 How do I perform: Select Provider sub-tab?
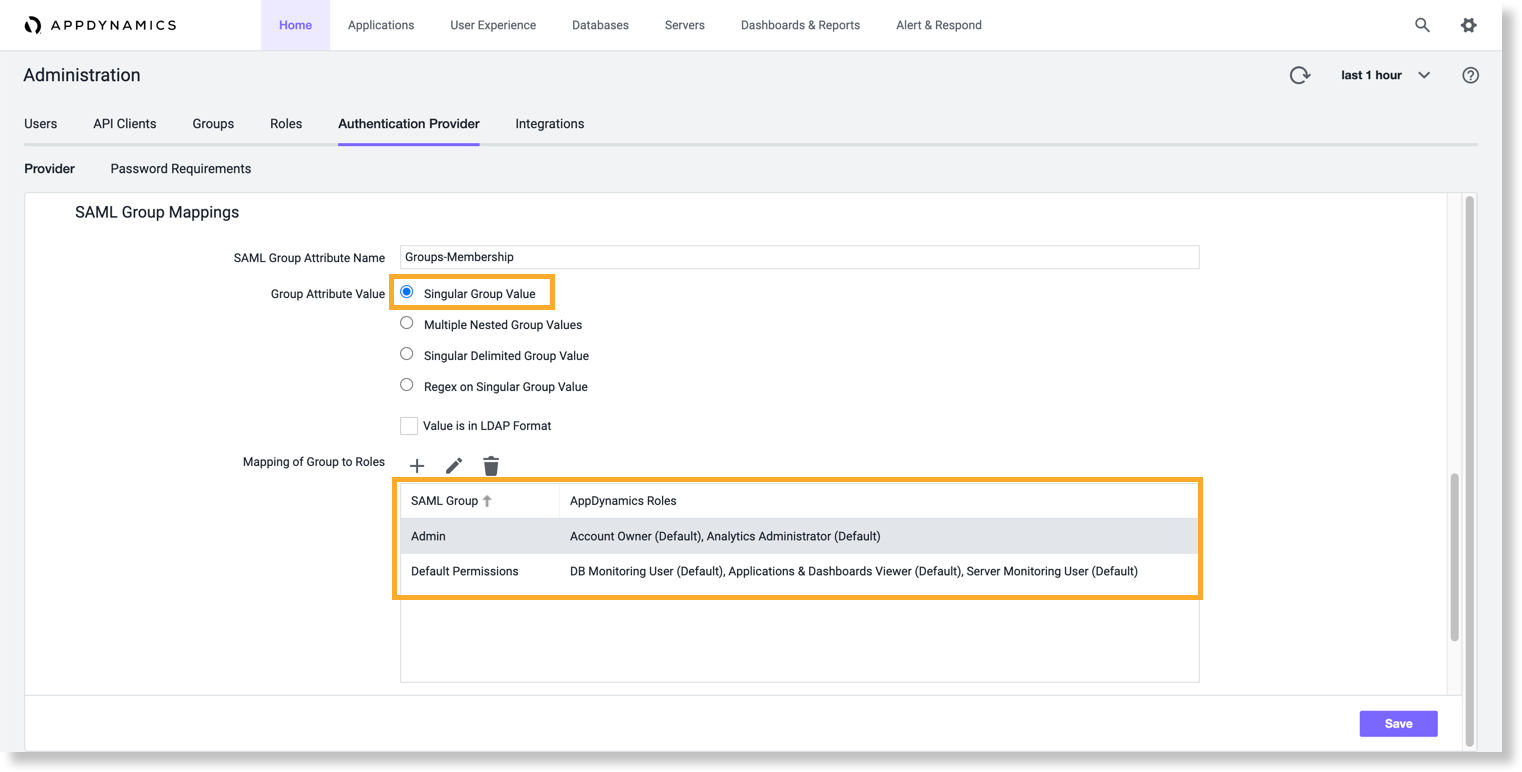(50, 169)
